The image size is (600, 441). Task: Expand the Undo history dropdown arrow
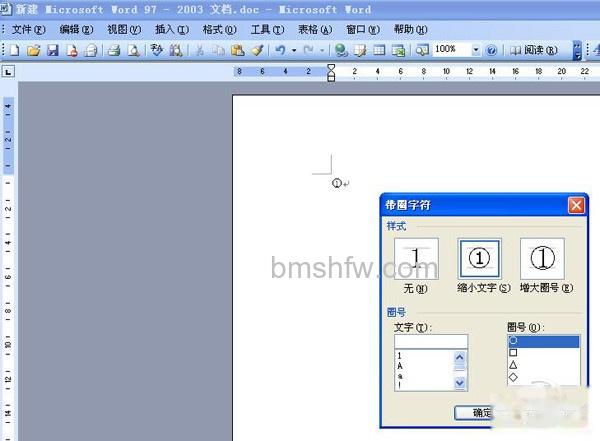pyautogui.click(x=294, y=50)
